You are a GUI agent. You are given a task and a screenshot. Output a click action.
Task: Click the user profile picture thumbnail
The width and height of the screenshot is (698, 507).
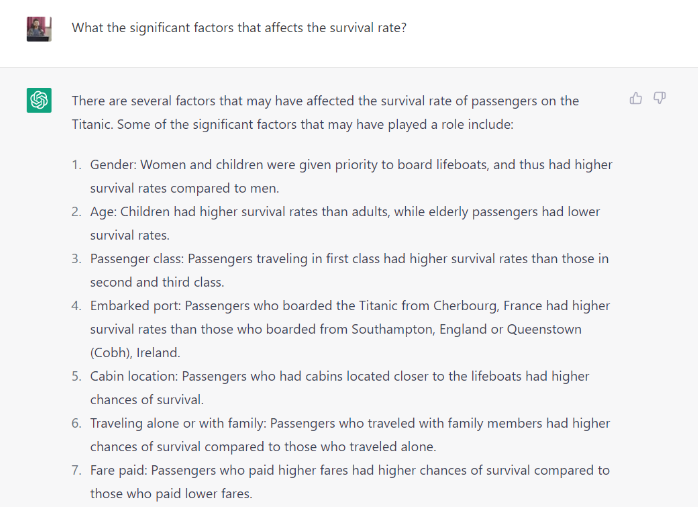(x=39, y=28)
